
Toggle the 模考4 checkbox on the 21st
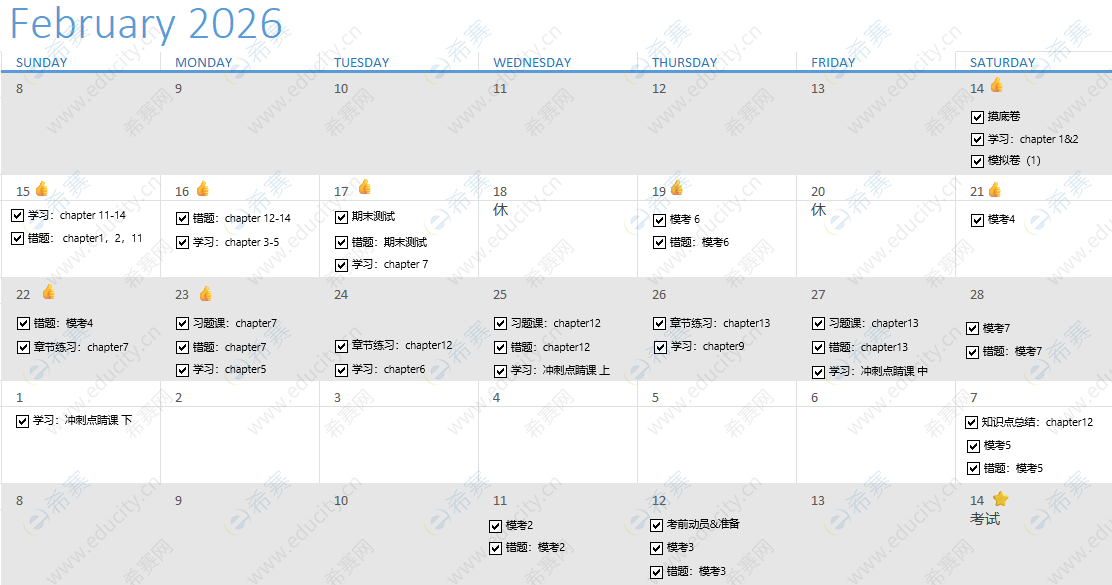[977, 220]
